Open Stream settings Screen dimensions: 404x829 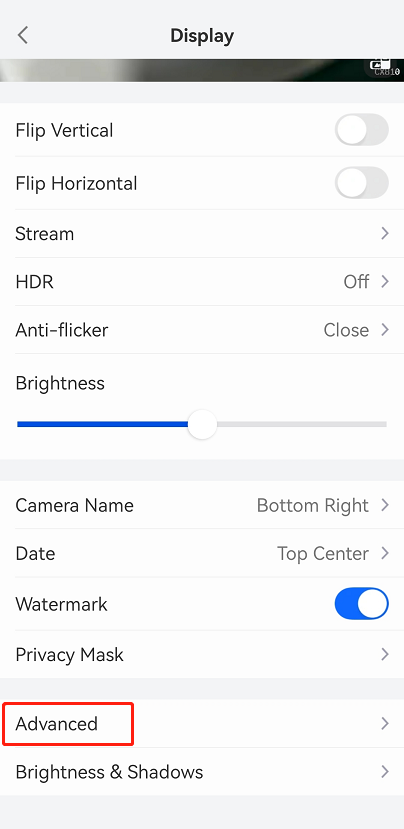pyautogui.click(x=202, y=233)
